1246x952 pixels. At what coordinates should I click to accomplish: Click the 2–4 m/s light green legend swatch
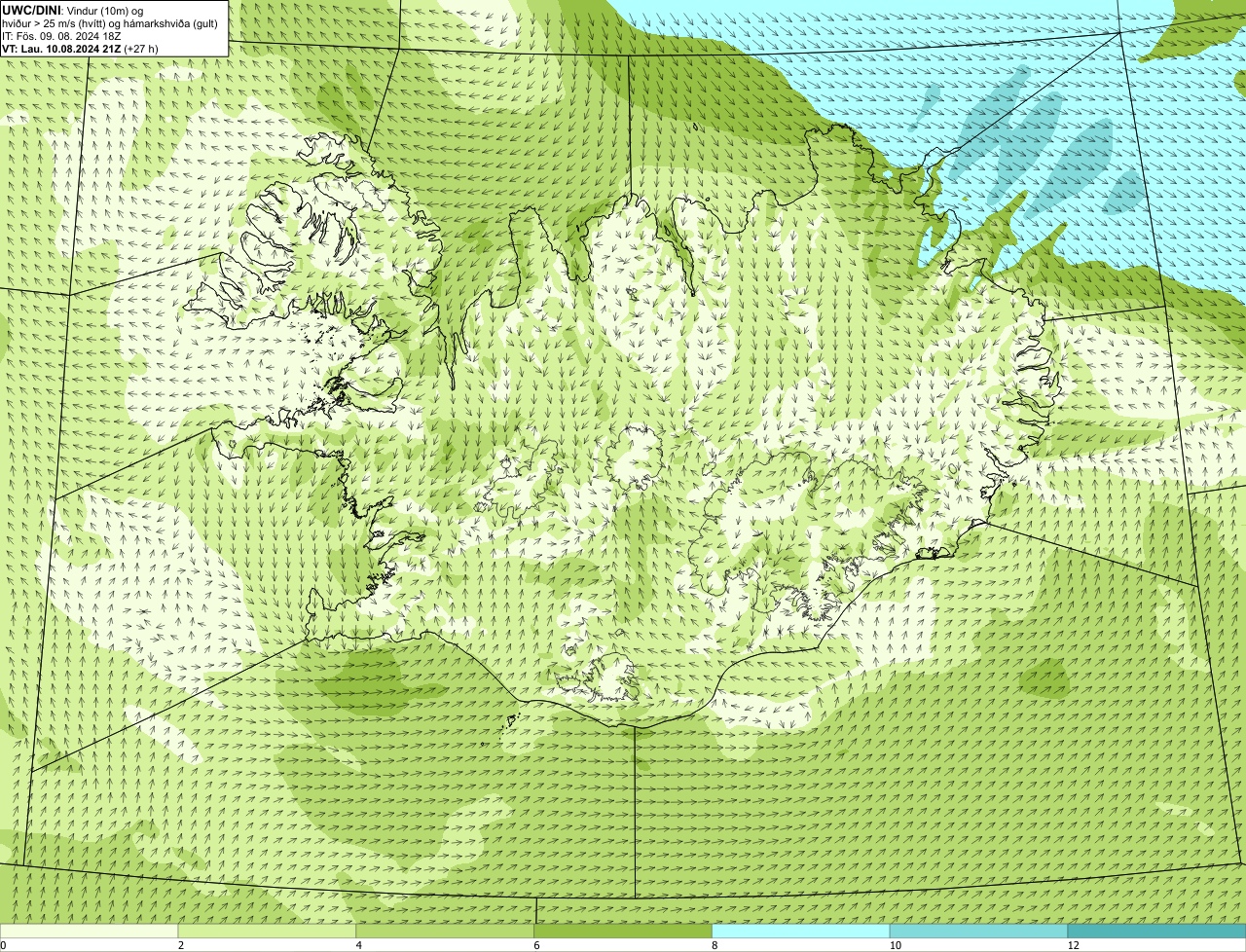(x=267, y=932)
